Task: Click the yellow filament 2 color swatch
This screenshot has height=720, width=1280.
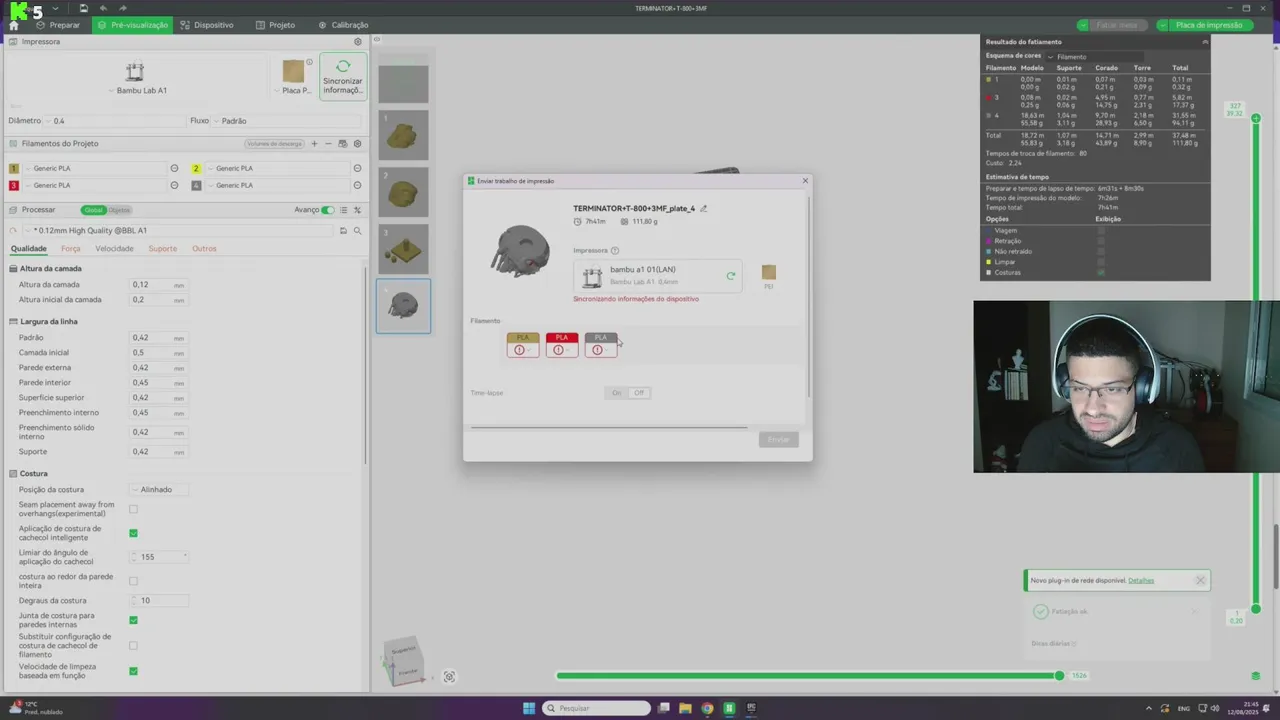Action: tap(196, 168)
